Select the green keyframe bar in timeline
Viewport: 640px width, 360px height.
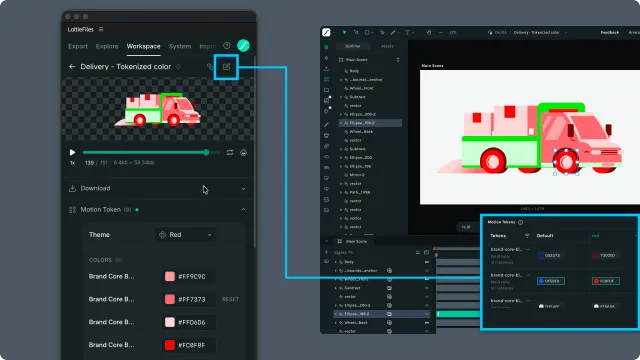point(458,314)
